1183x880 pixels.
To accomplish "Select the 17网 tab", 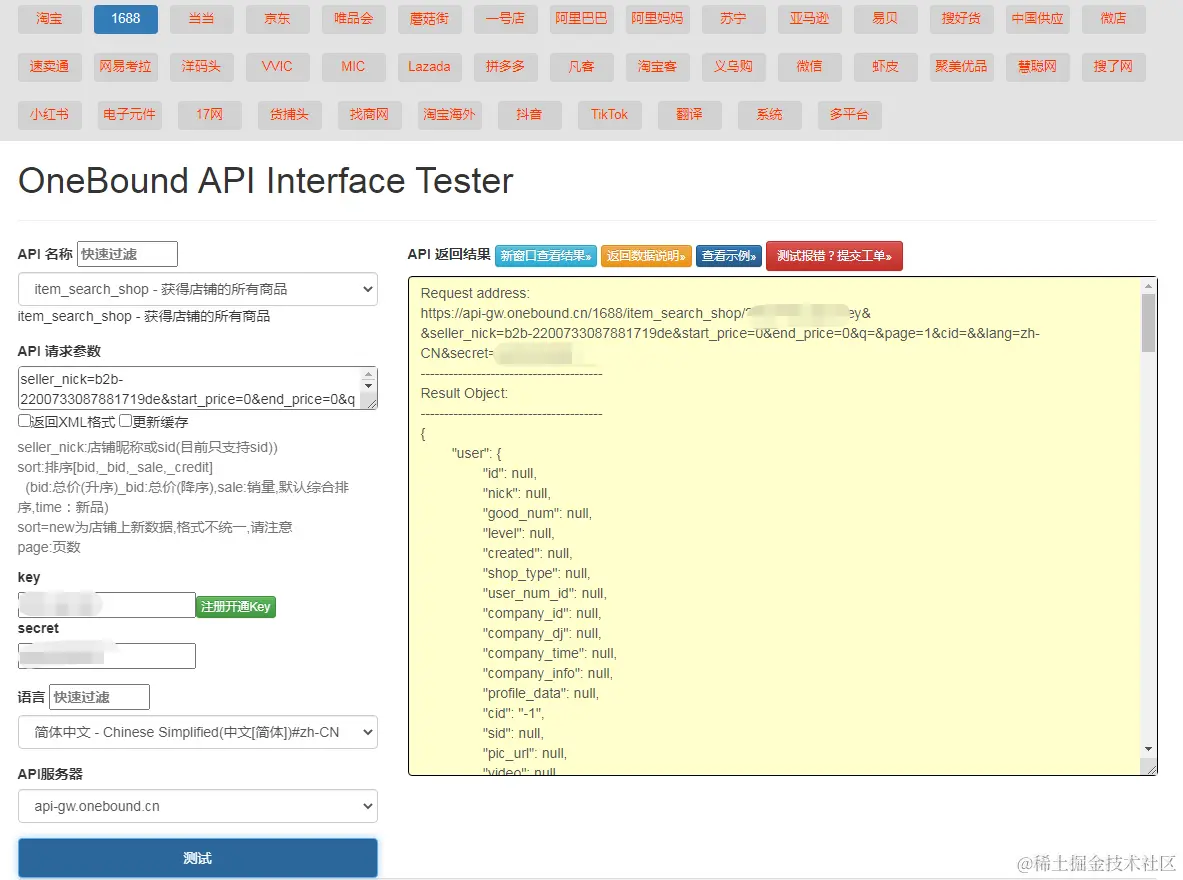I will 210,115.
